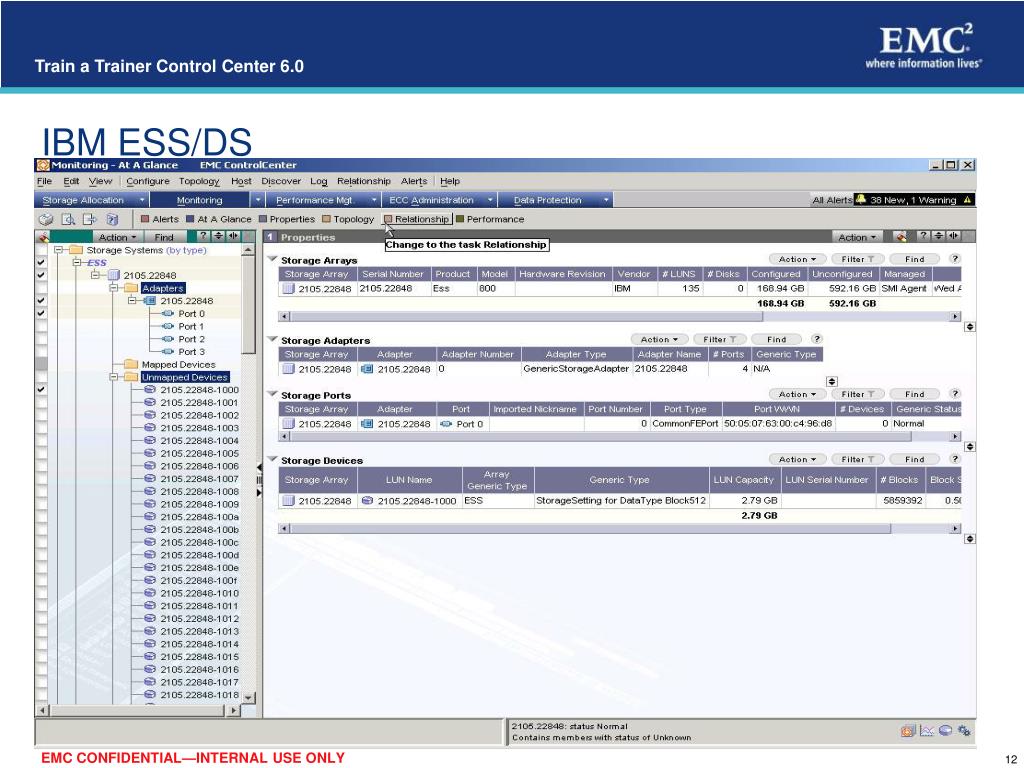Click the eraser icon in Properties panel header
This screenshot has height=768, width=1024.
pyautogui.click(x=901, y=236)
